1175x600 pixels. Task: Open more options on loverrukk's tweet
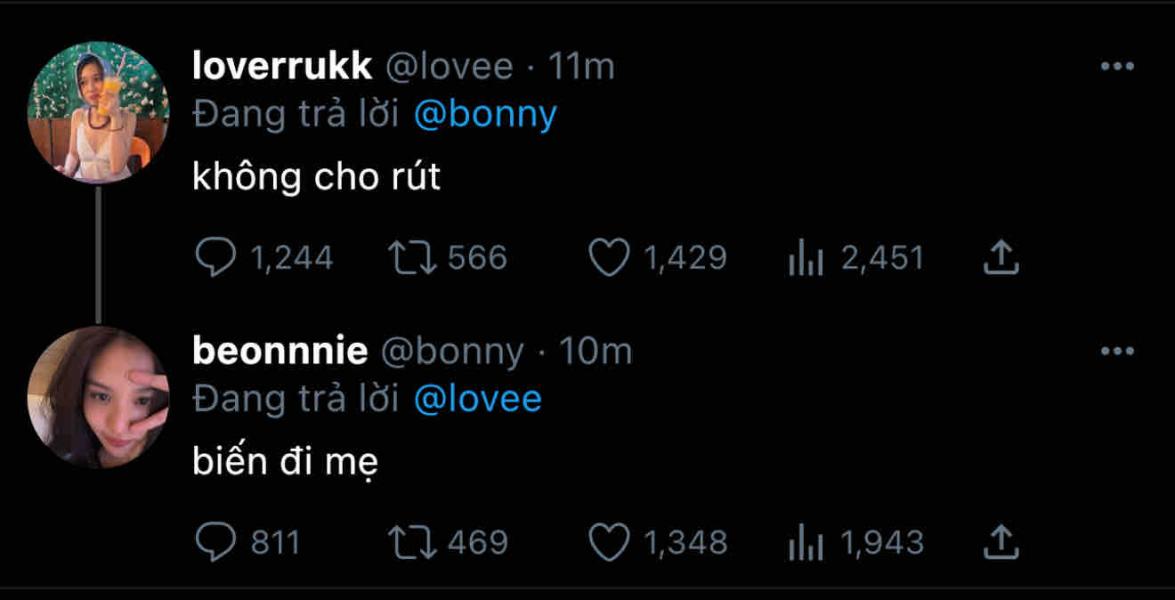tap(1116, 67)
